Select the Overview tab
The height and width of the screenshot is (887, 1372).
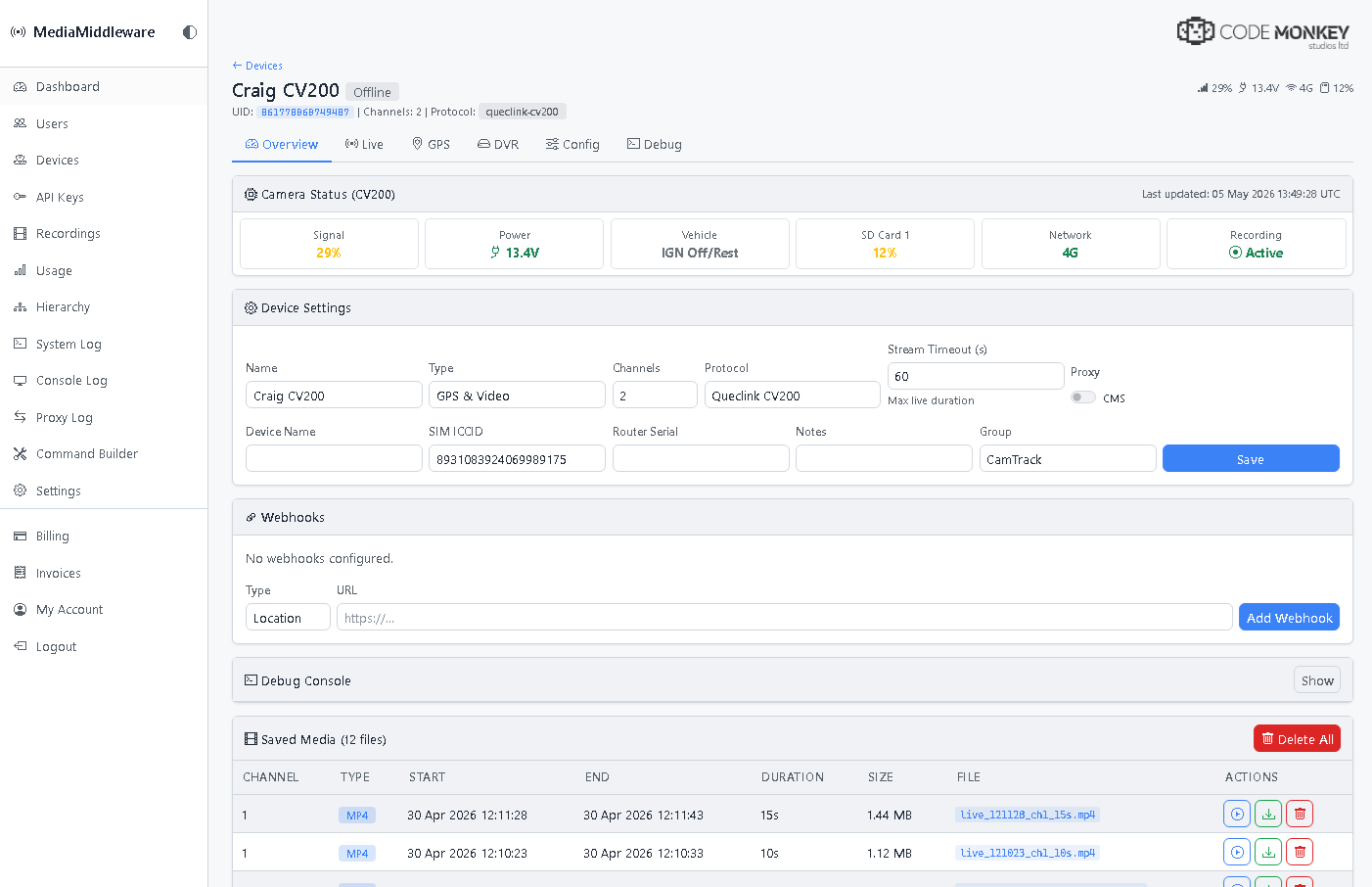click(282, 144)
